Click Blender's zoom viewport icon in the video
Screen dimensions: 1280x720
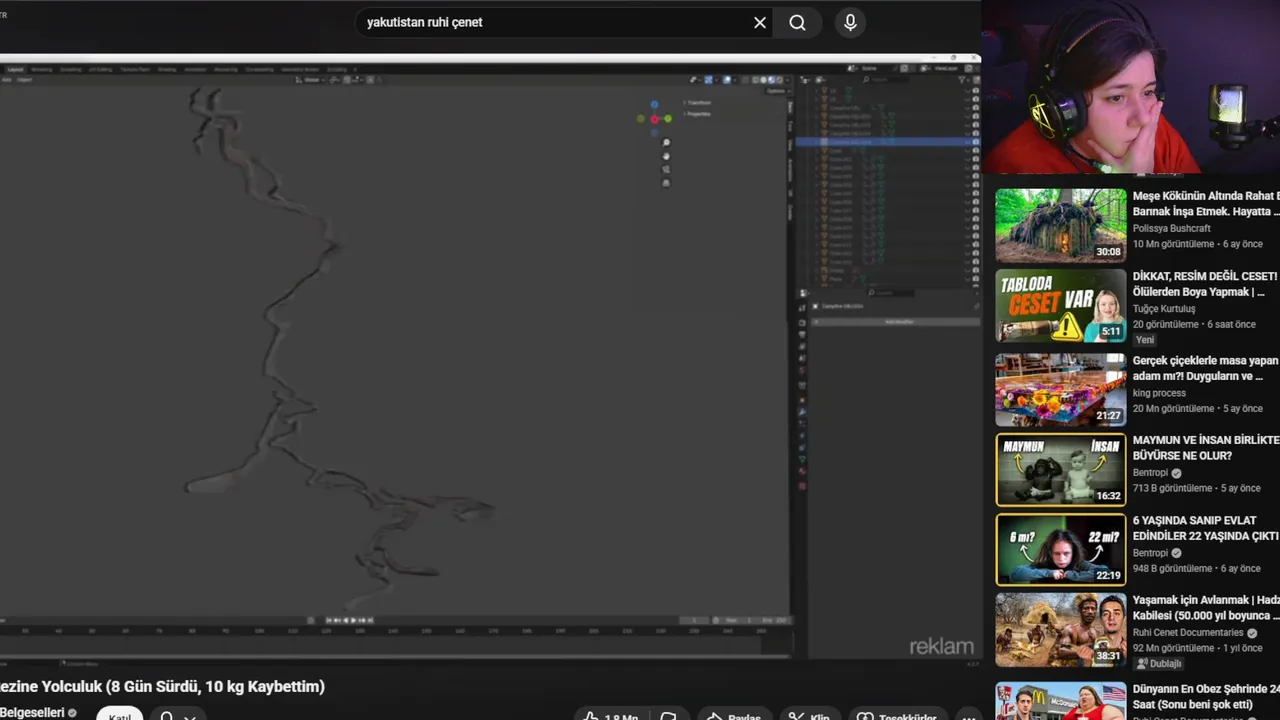(666, 143)
